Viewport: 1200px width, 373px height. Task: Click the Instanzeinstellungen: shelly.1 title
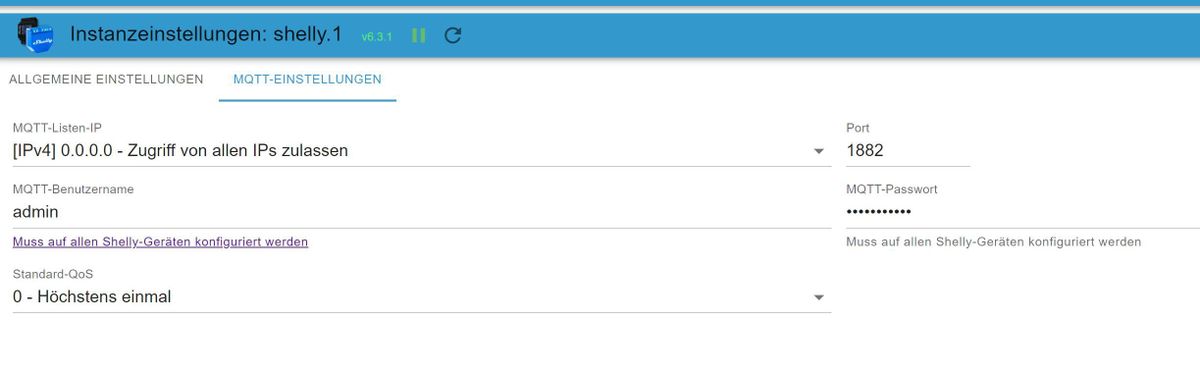[x=206, y=34]
